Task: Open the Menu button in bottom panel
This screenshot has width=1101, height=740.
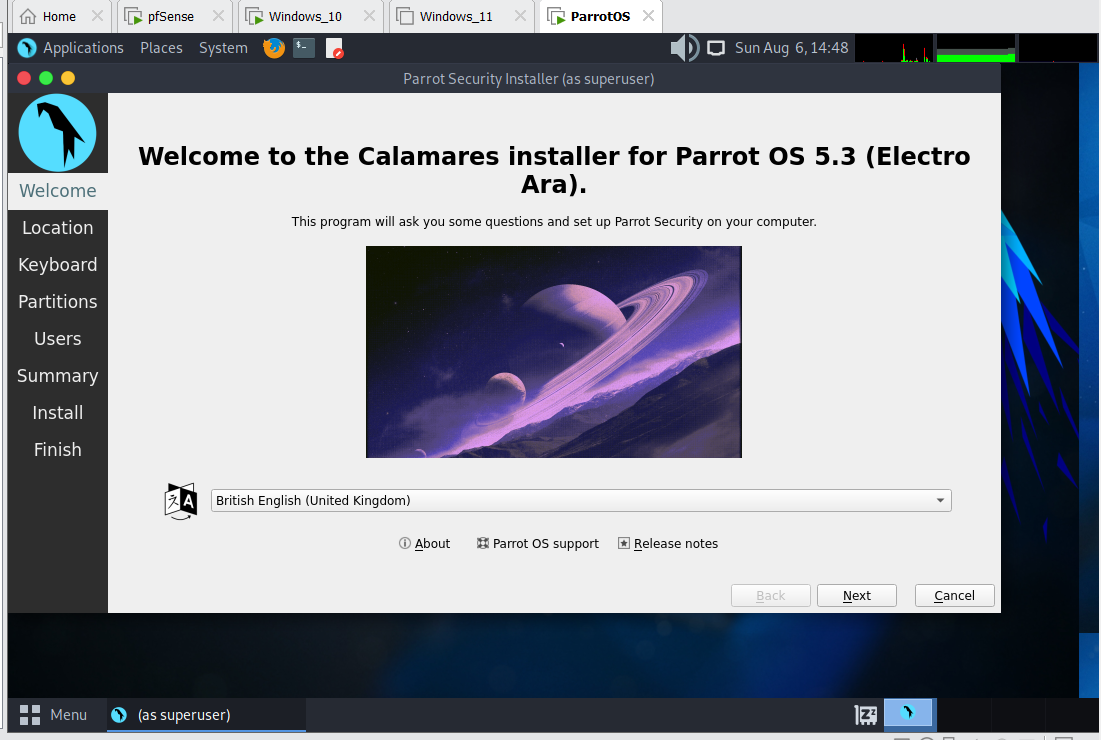Action: 54,715
